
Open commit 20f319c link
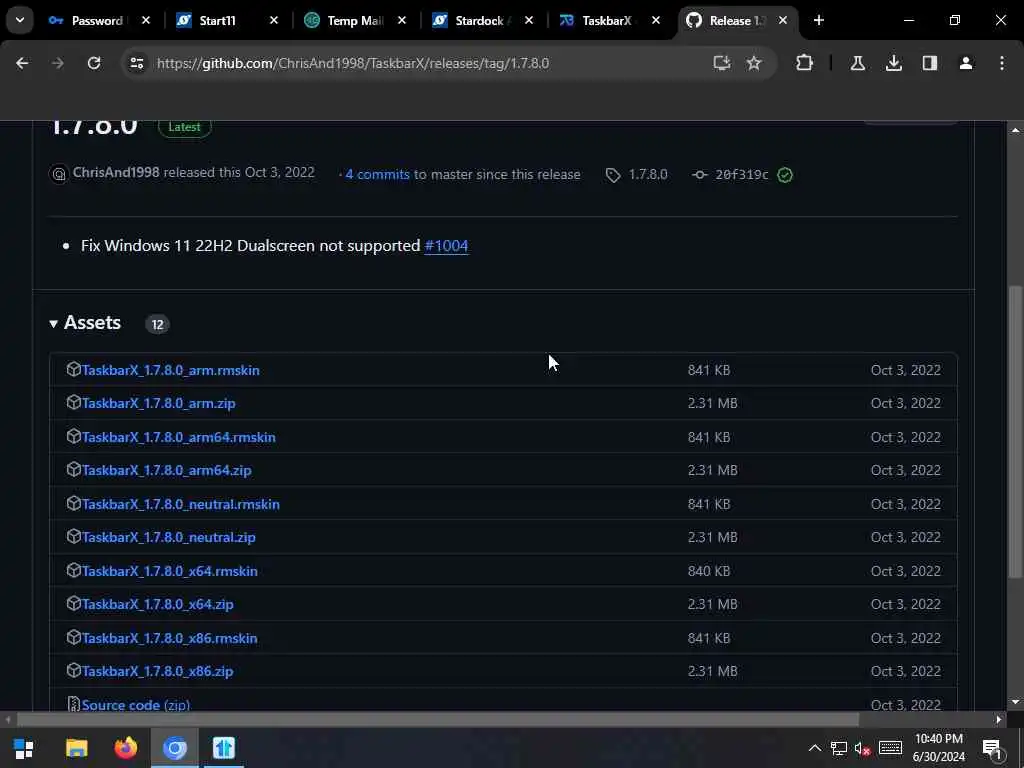point(741,174)
